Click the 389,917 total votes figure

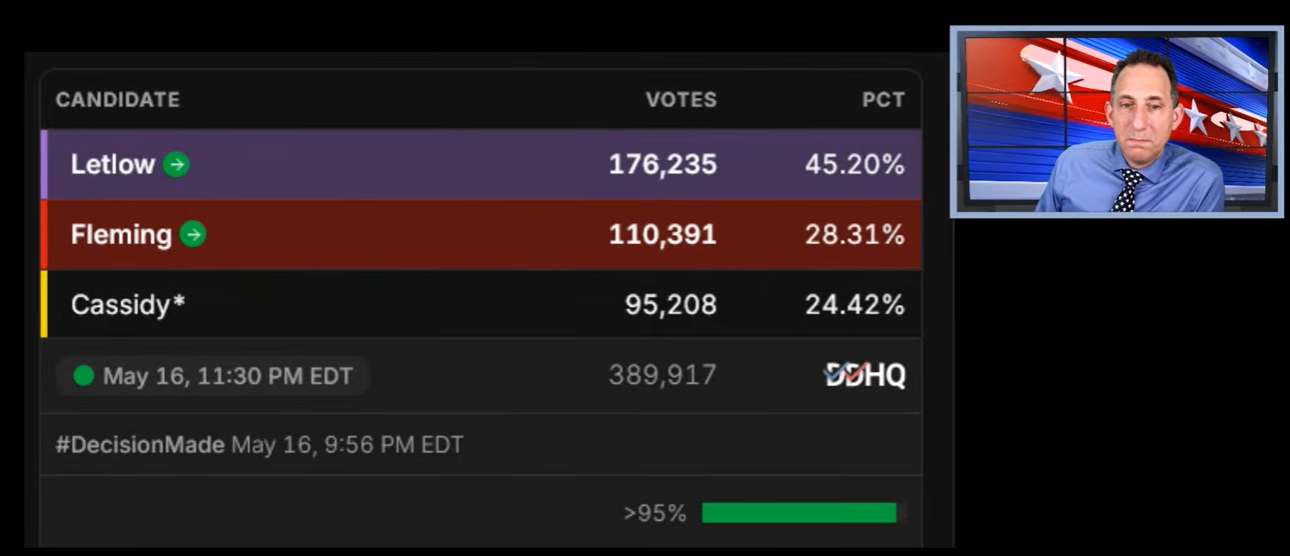point(662,375)
